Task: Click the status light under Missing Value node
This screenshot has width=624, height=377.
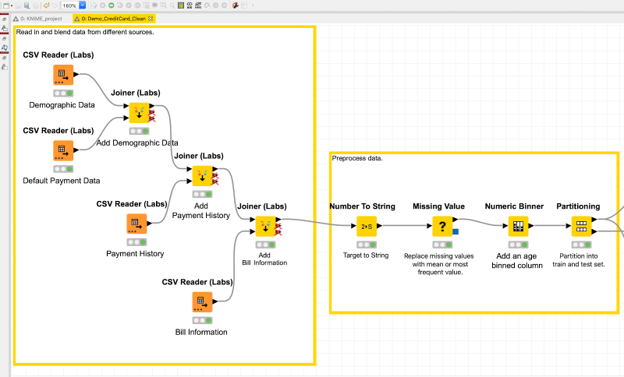Action: [442, 244]
